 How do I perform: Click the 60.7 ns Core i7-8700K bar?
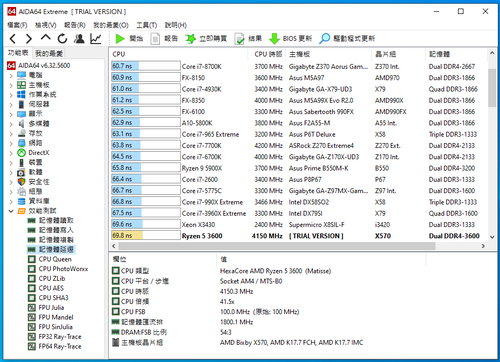[146, 66]
